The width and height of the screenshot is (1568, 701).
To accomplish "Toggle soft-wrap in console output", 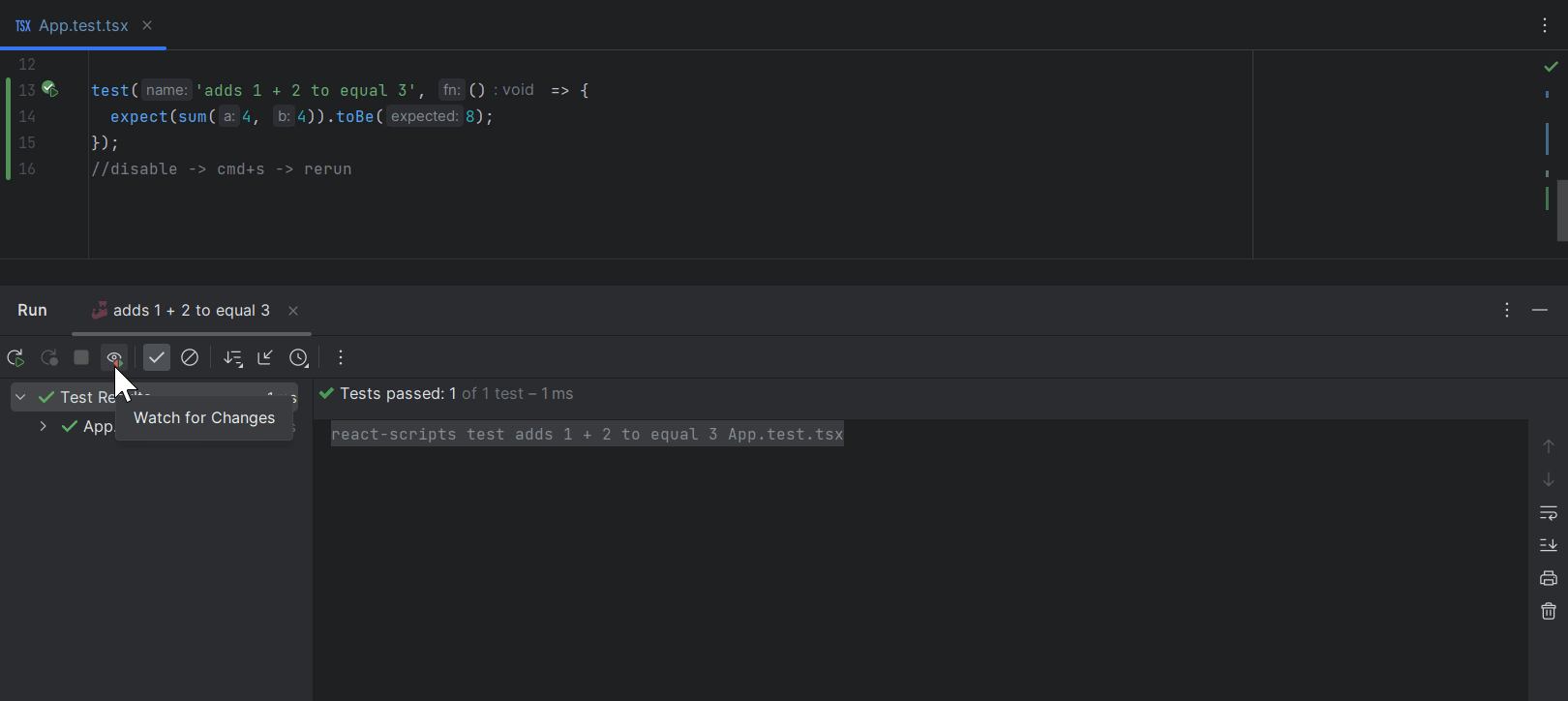I will coord(1548,513).
